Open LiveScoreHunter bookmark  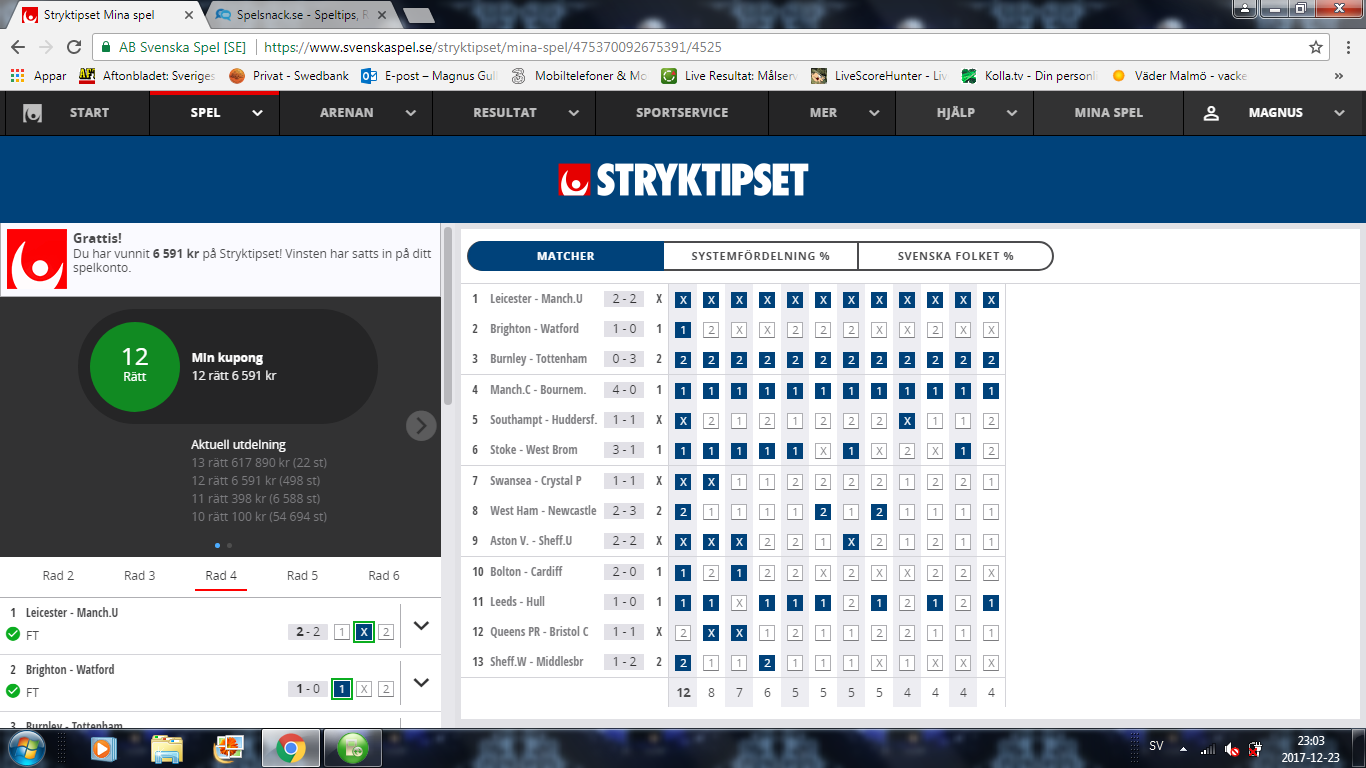click(879, 75)
